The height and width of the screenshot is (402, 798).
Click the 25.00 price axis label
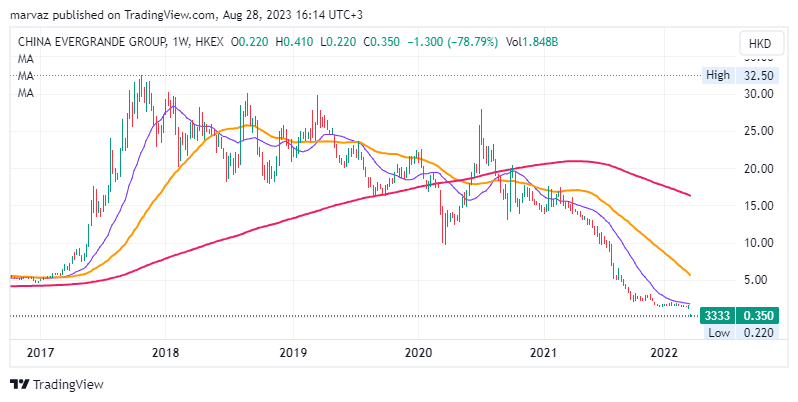pyautogui.click(x=758, y=131)
